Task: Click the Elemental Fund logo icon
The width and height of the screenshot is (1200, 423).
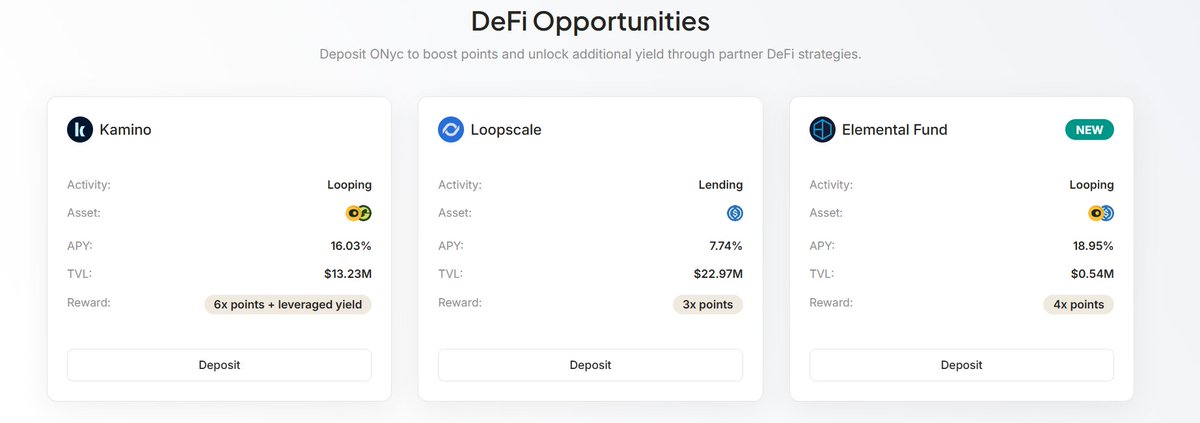Action: pyautogui.click(x=822, y=129)
